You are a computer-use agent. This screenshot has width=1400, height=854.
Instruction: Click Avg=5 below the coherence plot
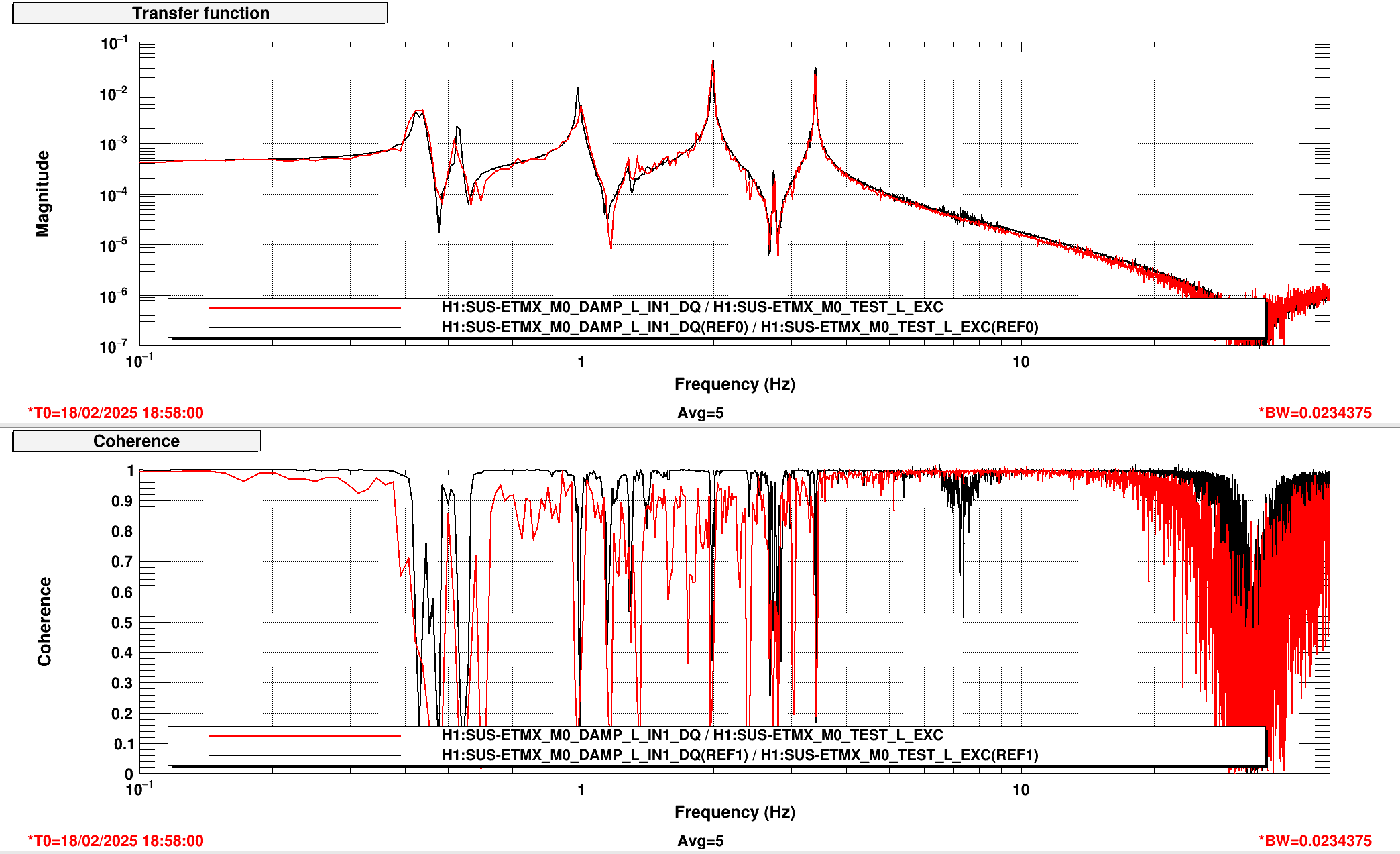point(700,841)
